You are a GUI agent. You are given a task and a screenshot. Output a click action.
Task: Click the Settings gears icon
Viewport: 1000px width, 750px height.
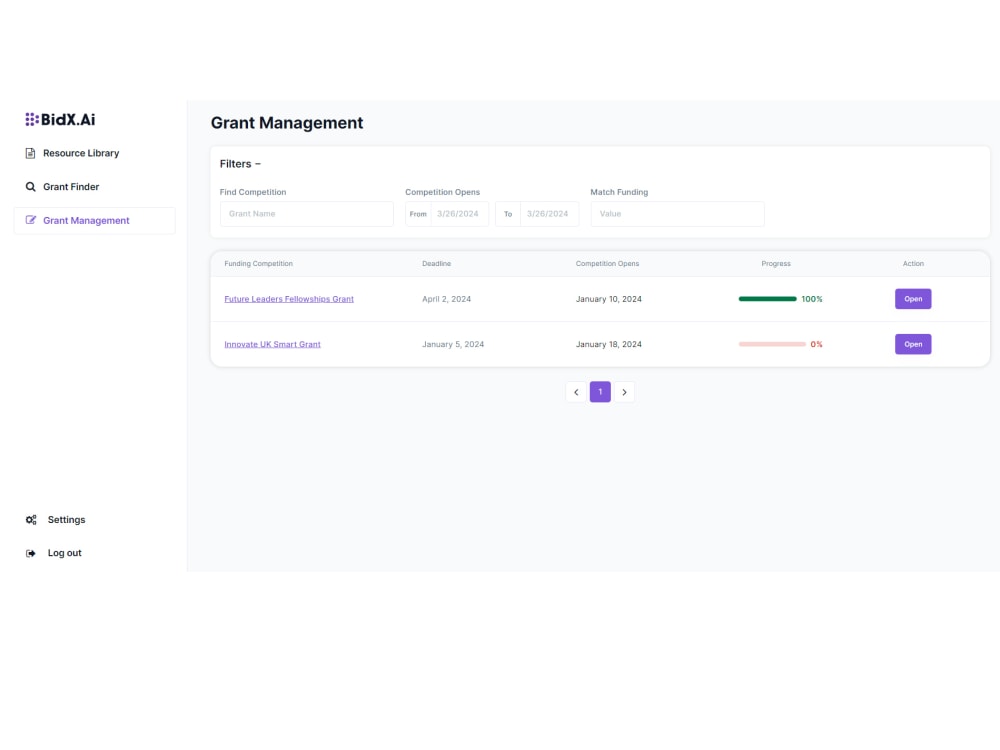point(31,520)
